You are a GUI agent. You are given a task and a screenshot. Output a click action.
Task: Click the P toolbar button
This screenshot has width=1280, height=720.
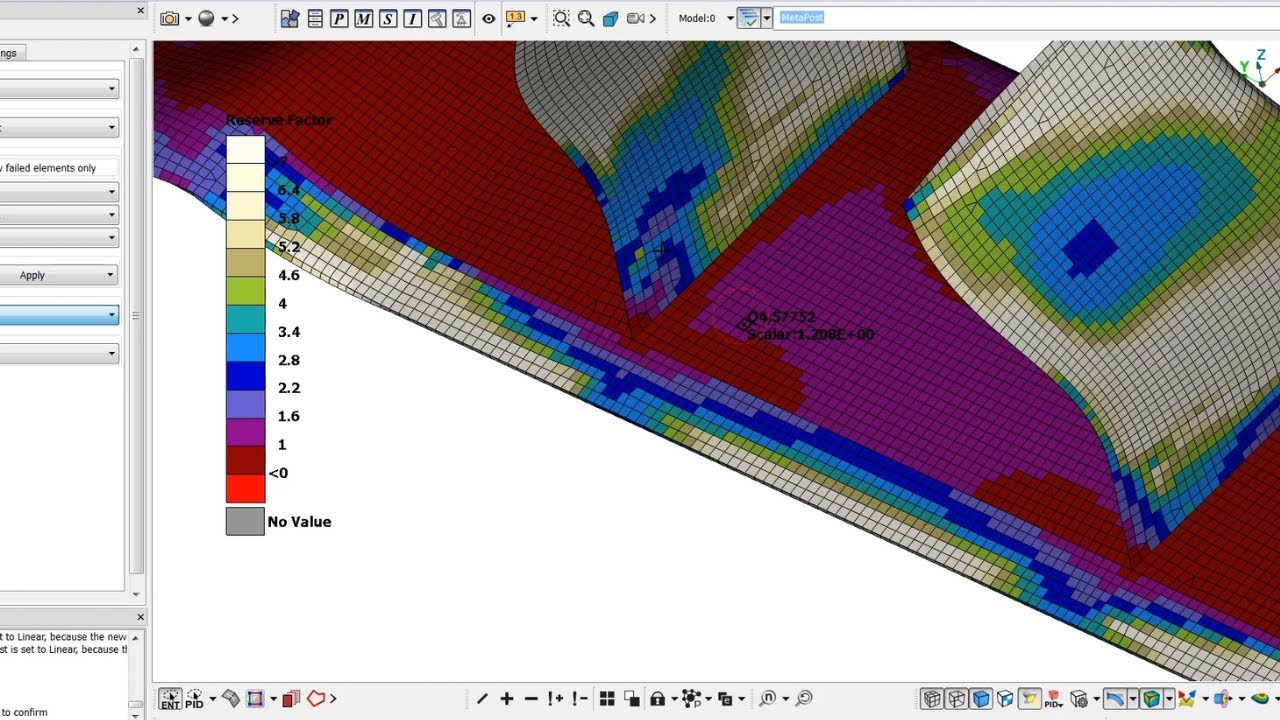pyautogui.click(x=339, y=18)
